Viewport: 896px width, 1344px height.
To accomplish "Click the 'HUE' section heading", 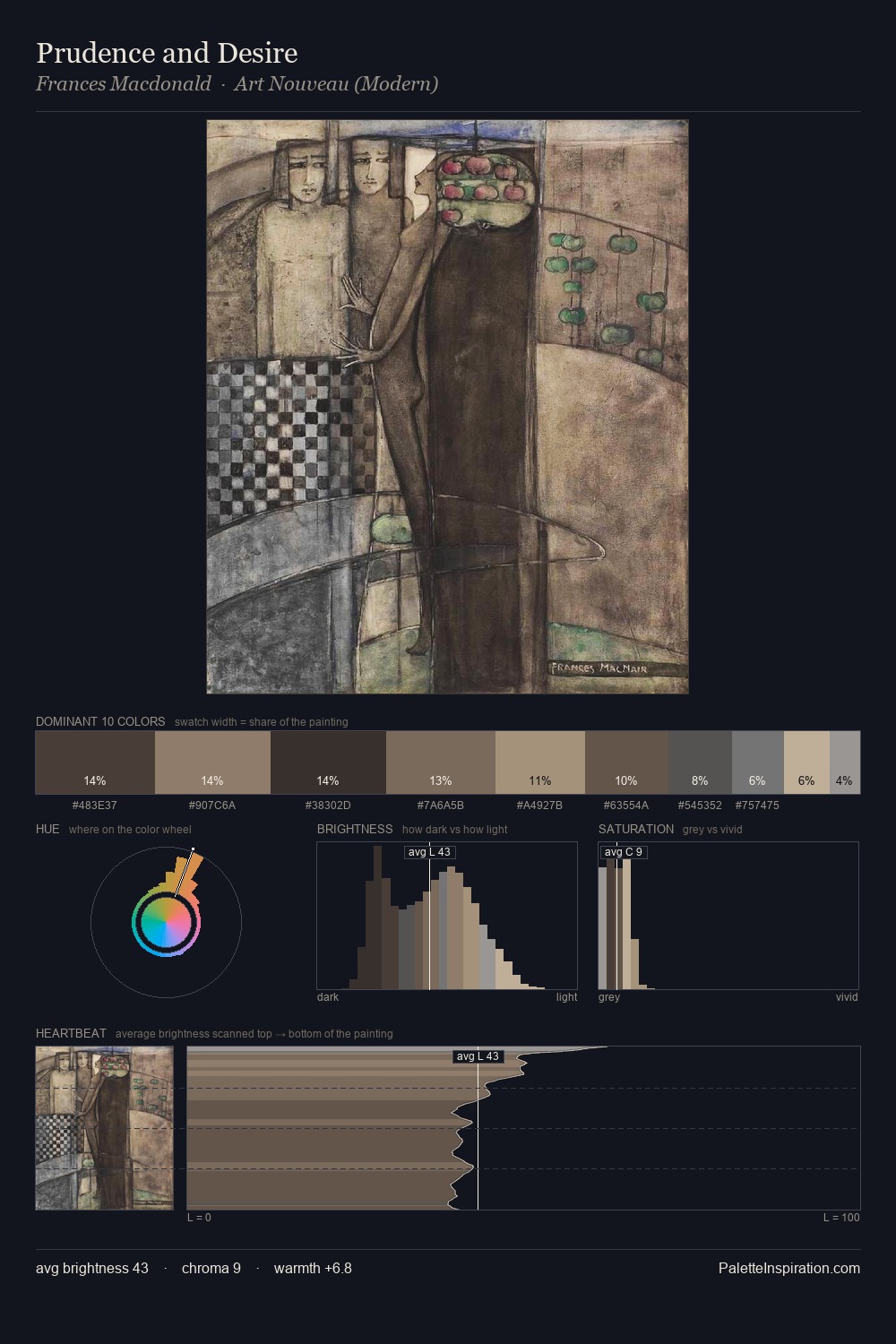I will click(47, 829).
